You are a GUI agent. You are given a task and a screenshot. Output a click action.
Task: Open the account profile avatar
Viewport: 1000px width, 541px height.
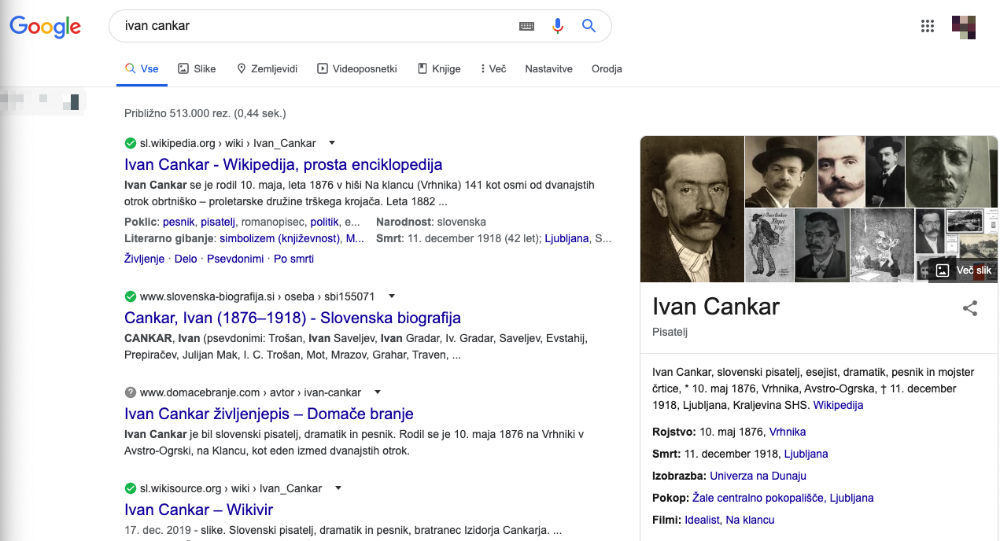964,27
